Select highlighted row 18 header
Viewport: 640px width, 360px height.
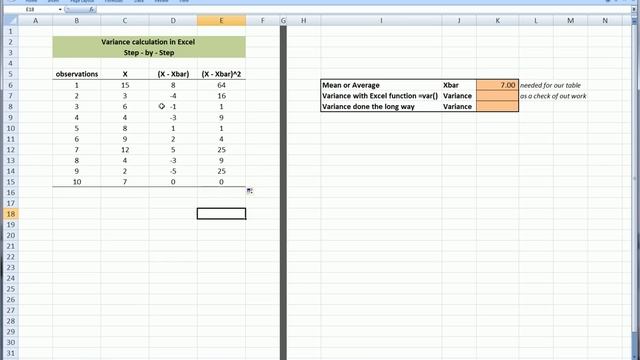[x=11, y=214]
